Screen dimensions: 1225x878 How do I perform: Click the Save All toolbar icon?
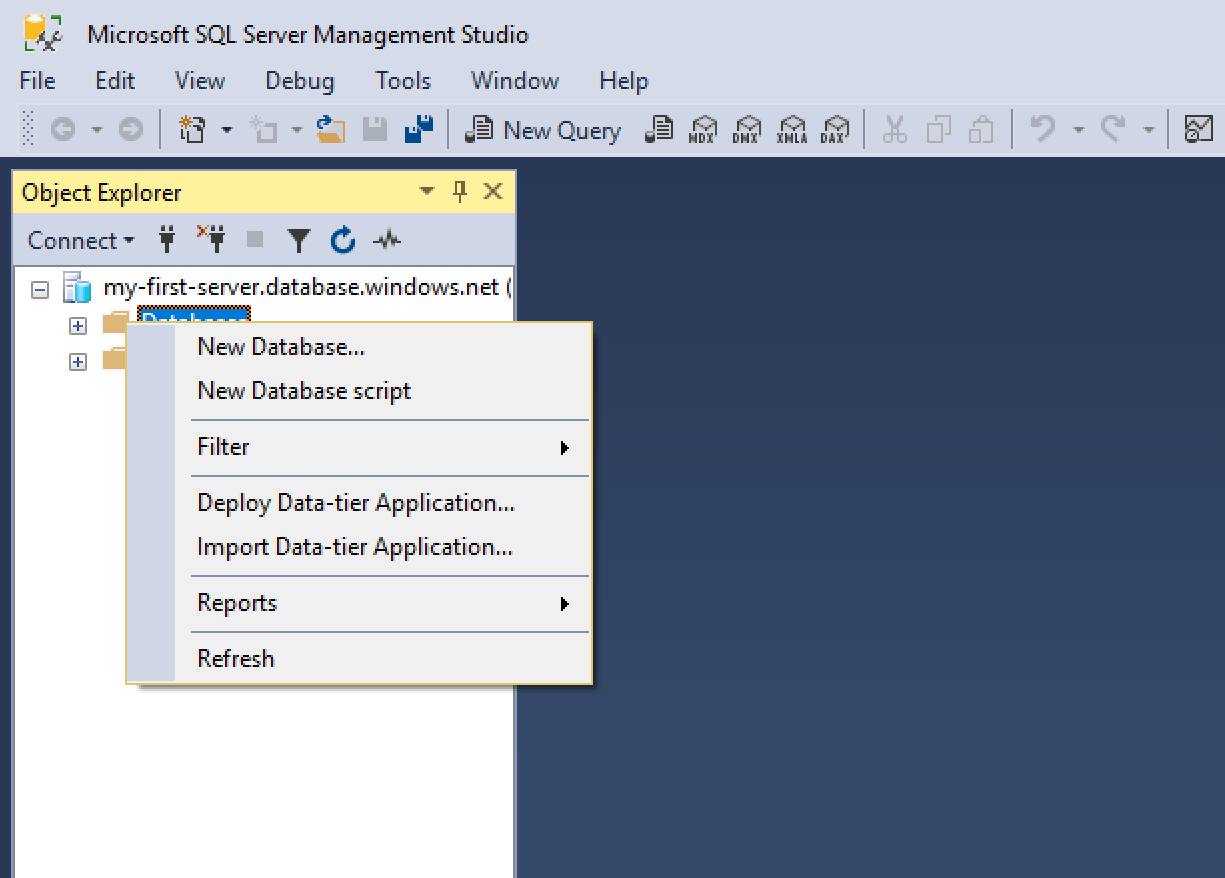(x=419, y=129)
